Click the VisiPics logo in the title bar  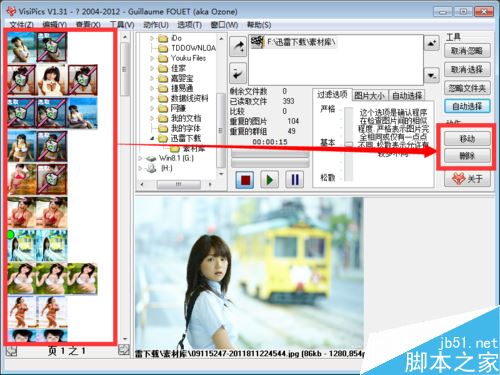coord(11,11)
